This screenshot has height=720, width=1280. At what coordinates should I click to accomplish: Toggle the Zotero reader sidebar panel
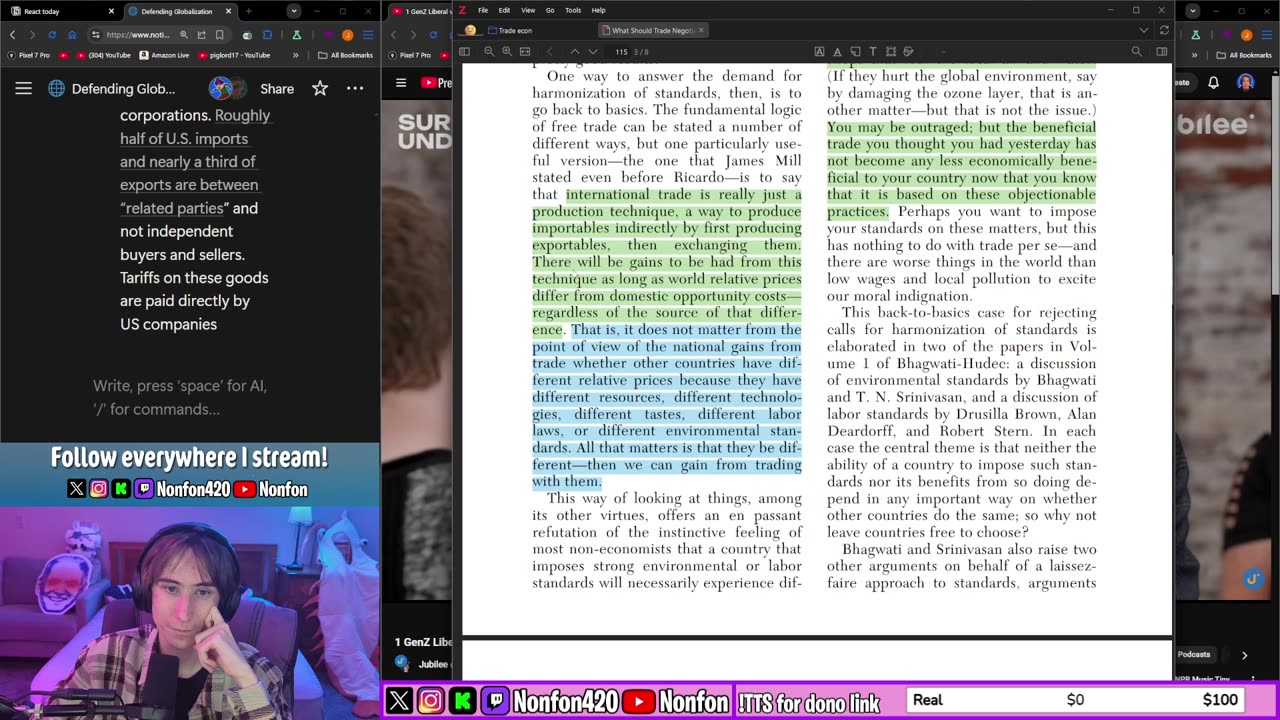465,51
